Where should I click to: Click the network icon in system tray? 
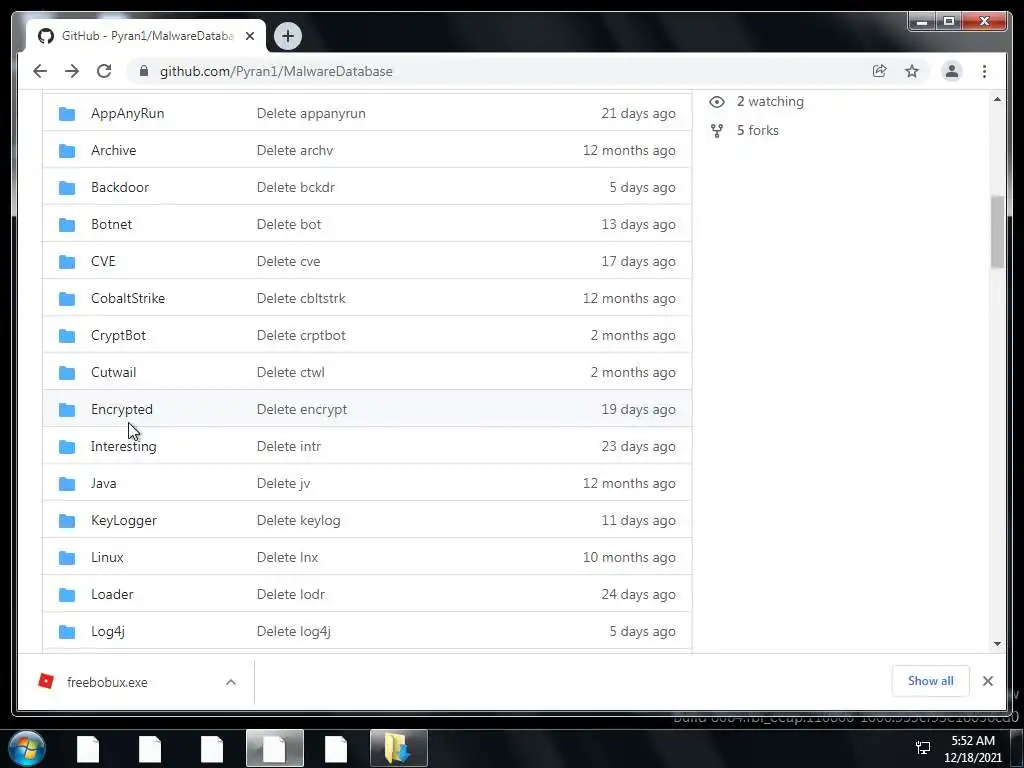click(x=923, y=748)
